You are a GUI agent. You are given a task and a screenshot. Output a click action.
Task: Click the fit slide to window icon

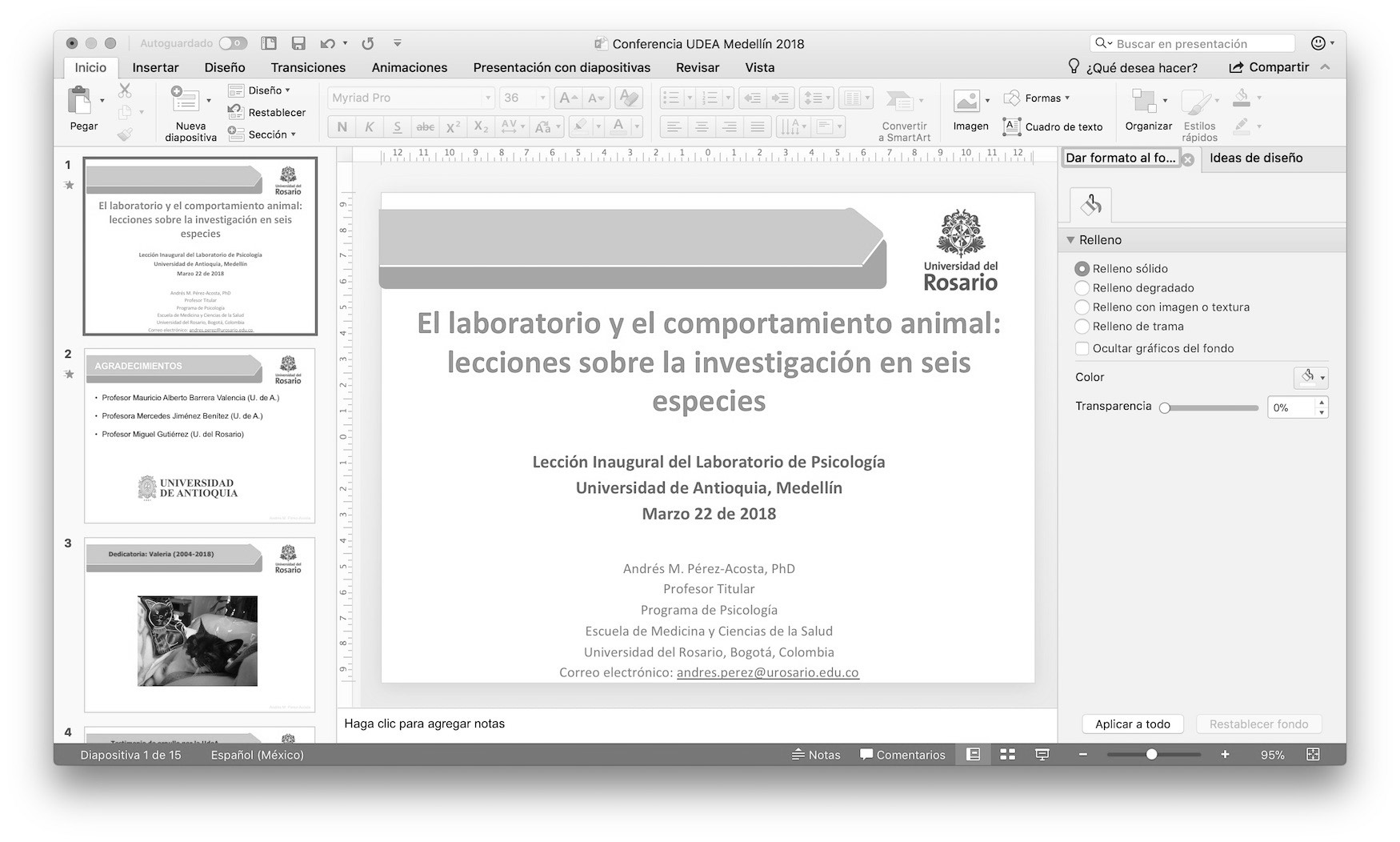1313,755
